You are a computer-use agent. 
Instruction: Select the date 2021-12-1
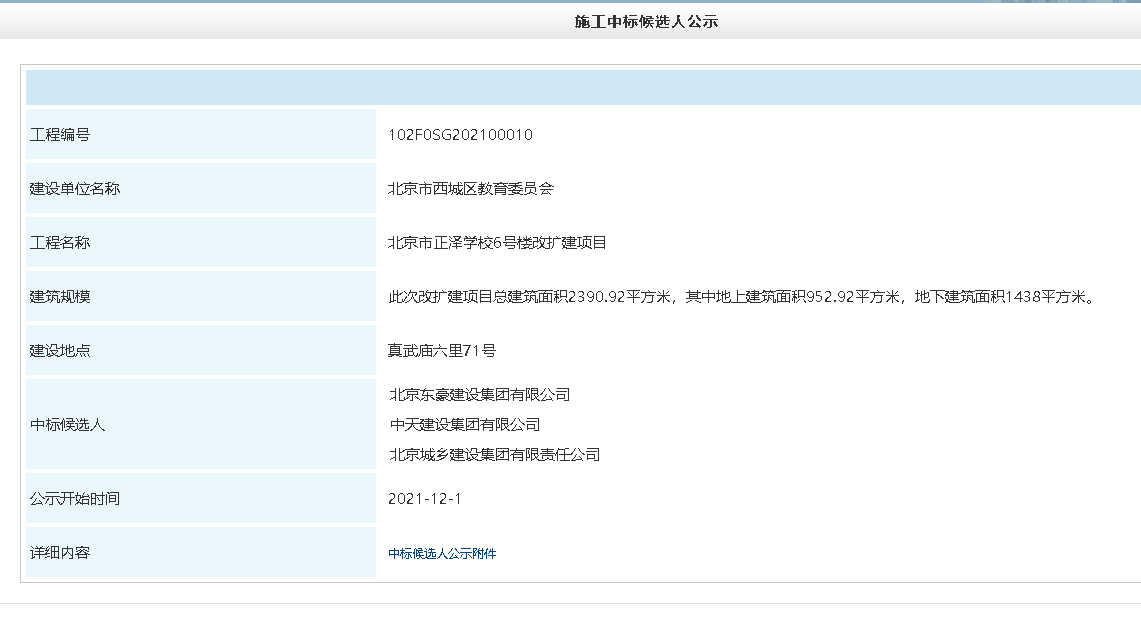[424, 499]
